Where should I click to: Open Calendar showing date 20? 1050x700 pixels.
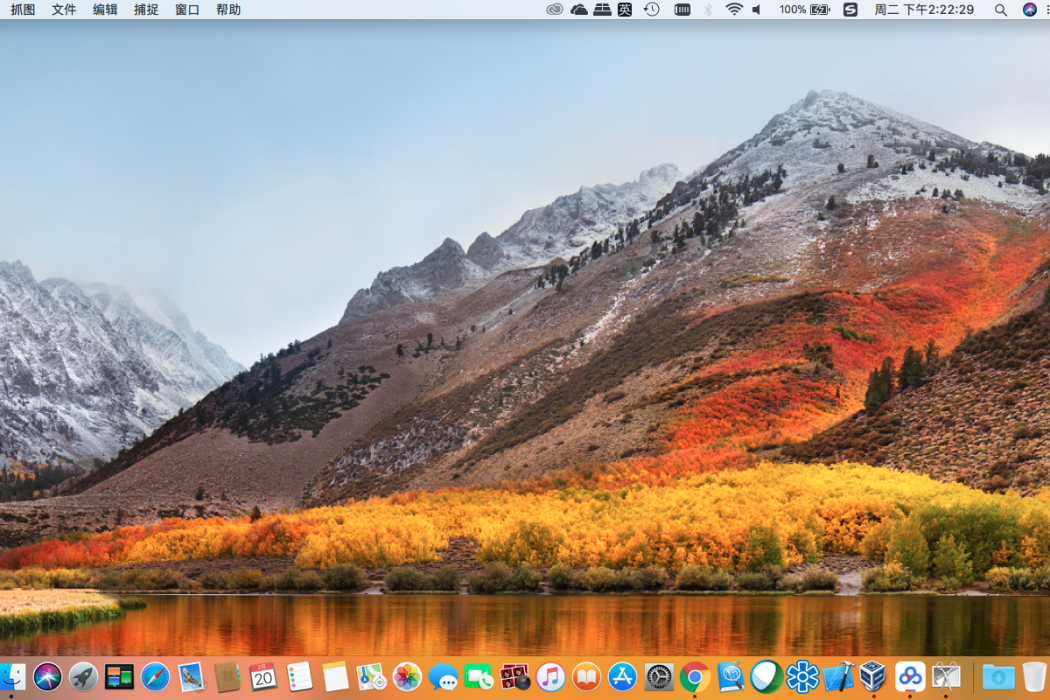point(263,677)
